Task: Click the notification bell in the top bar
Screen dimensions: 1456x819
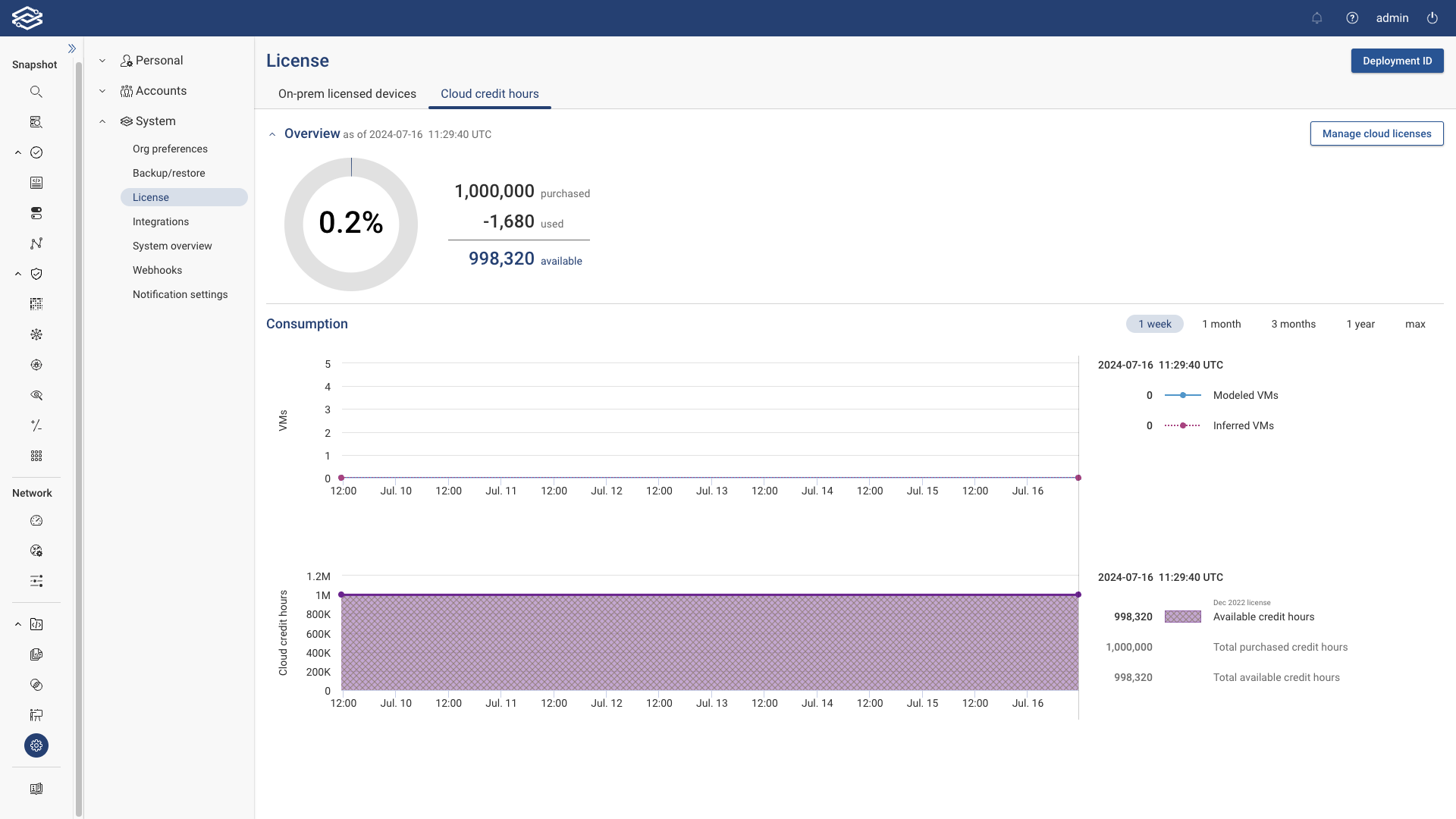Action: pos(1317,17)
